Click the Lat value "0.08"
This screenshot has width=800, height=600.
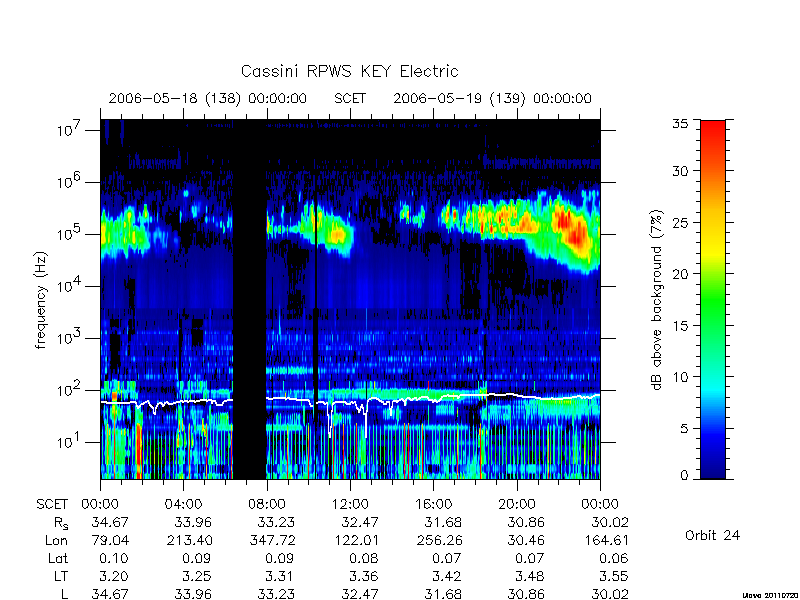point(364,559)
